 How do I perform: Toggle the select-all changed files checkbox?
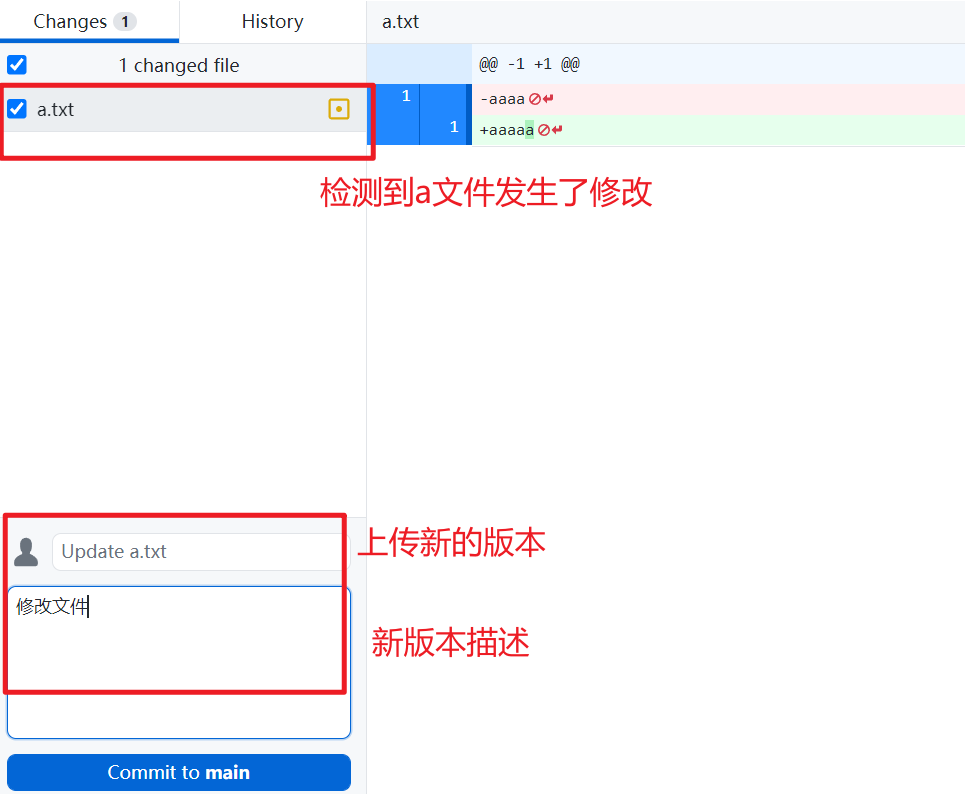17,65
